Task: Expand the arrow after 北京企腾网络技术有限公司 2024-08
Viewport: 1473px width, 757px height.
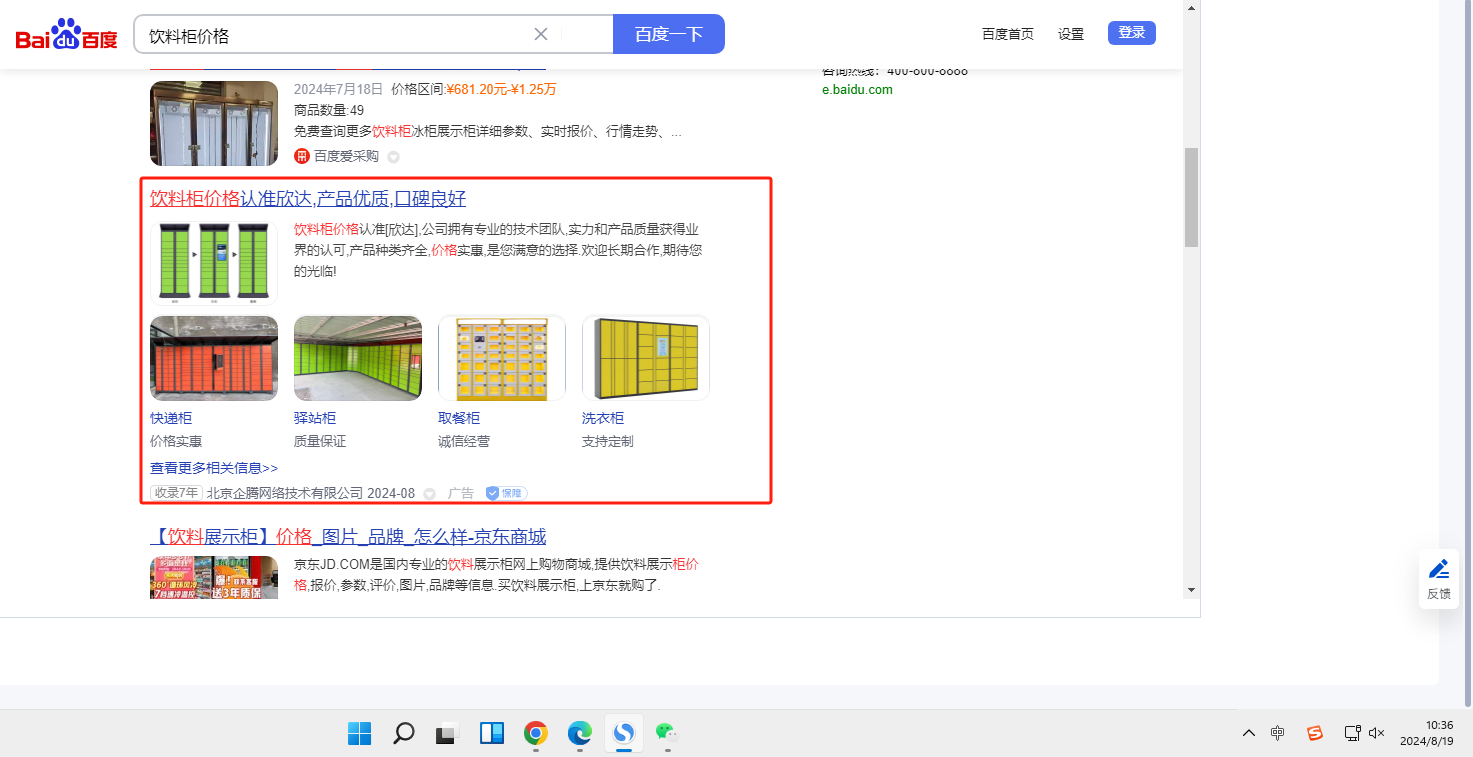Action: [430, 493]
